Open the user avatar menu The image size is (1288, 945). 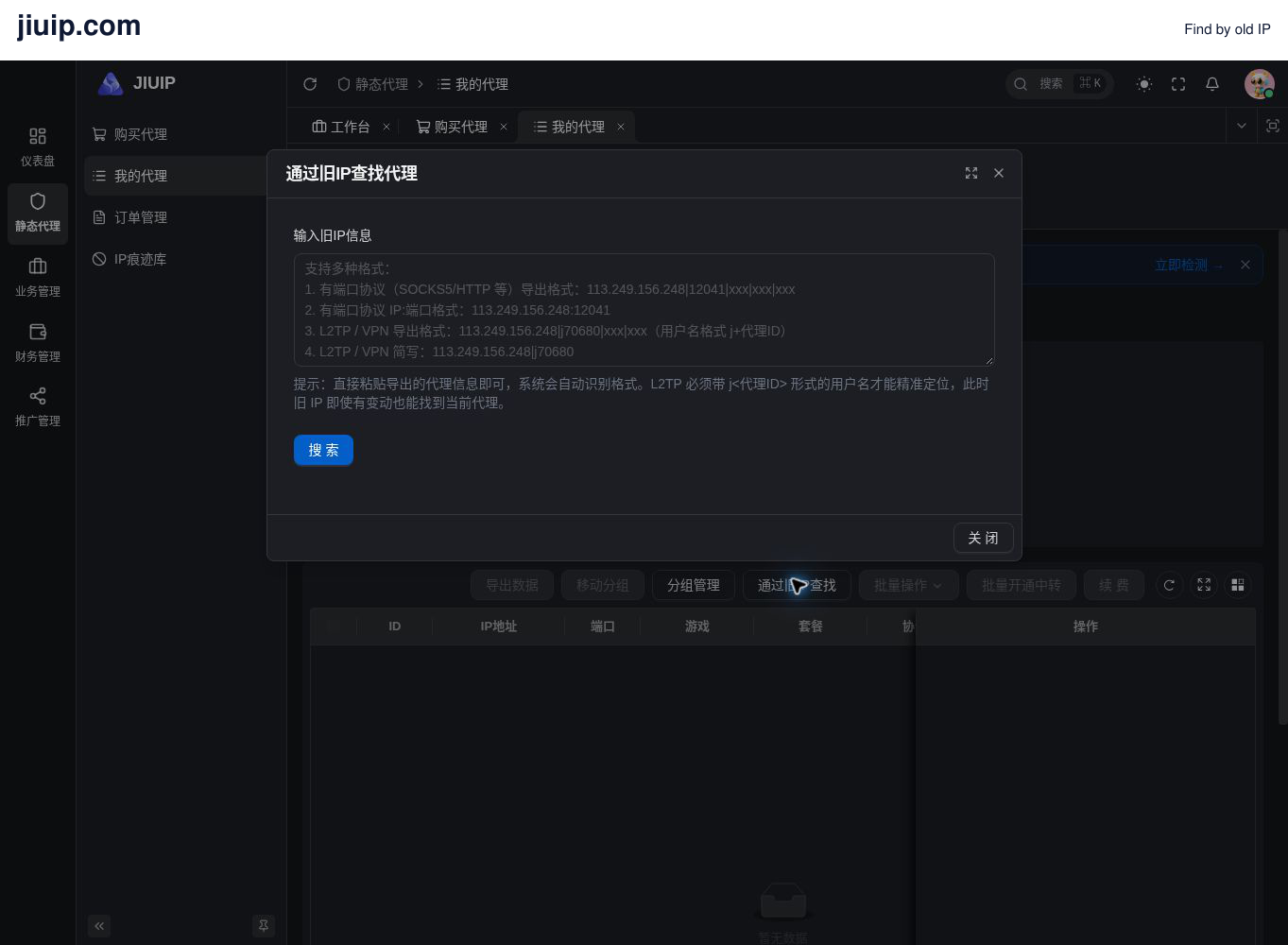(1260, 84)
